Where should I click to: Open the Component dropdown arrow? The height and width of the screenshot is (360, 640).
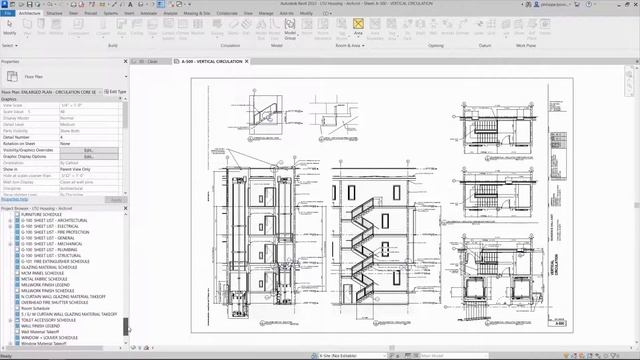(78, 38)
